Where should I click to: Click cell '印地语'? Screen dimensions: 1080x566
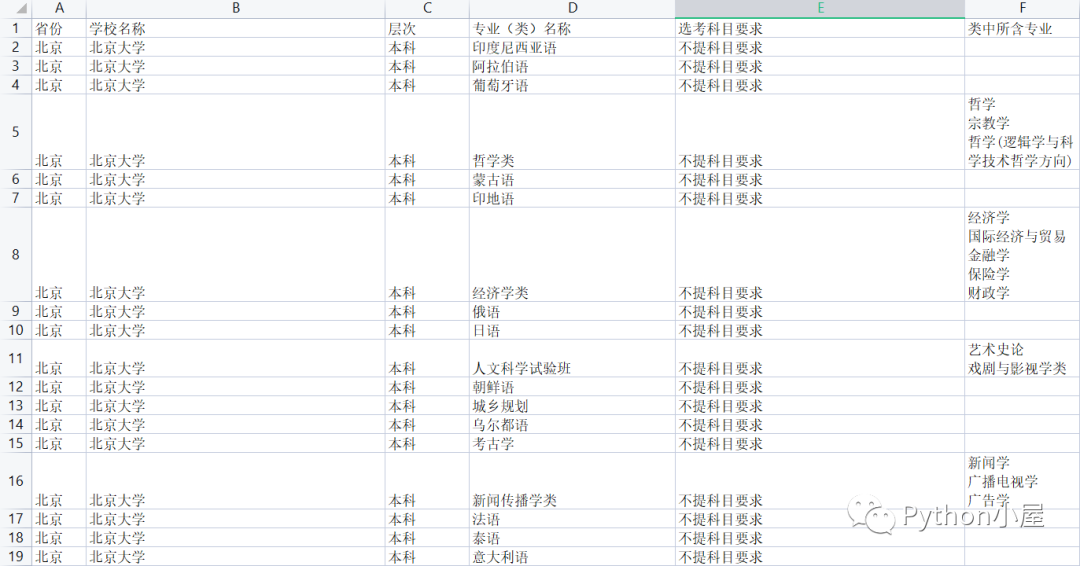[572, 198]
